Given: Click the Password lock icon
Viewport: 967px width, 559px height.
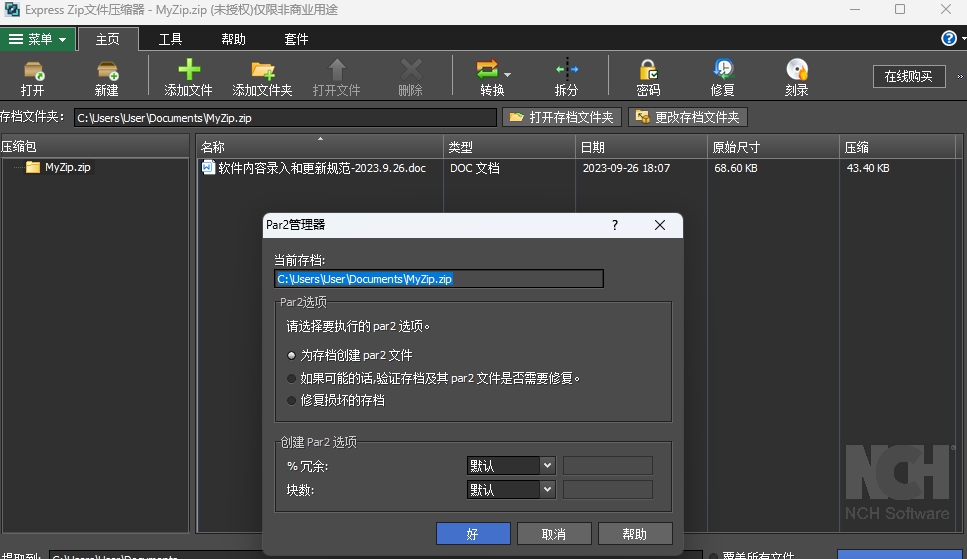Looking at the screenshot, I should click(648, 70).
